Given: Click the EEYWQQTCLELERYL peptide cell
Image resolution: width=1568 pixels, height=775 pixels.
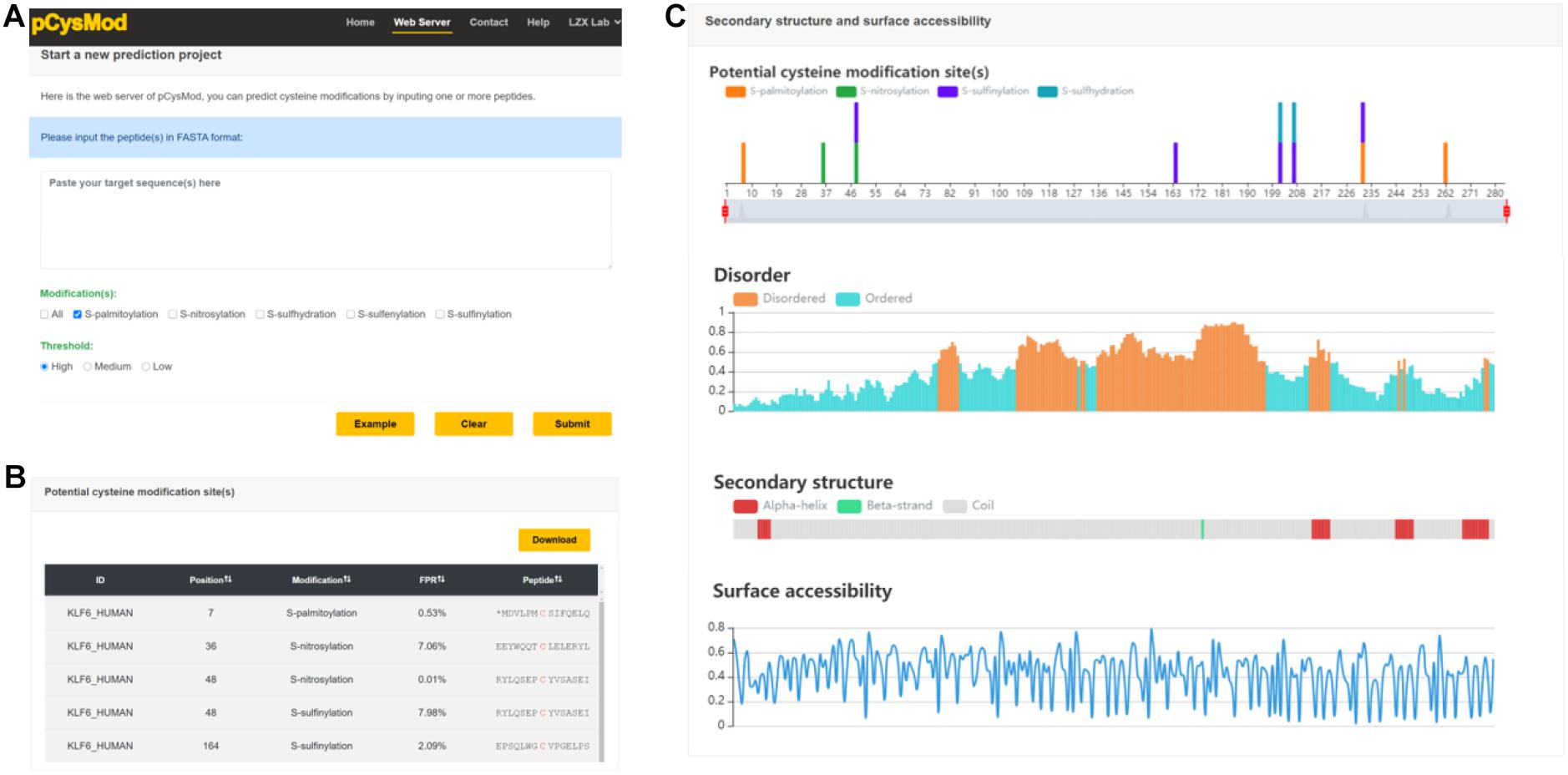Looking at the screenshot, I should tap(543, 646).
